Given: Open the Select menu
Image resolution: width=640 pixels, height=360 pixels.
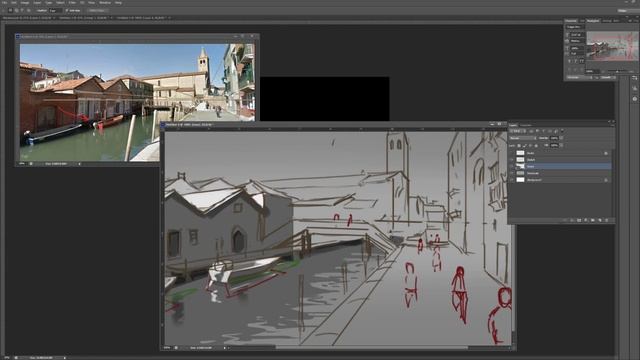Looking at the screenshot, I should (x=60, y=3).
